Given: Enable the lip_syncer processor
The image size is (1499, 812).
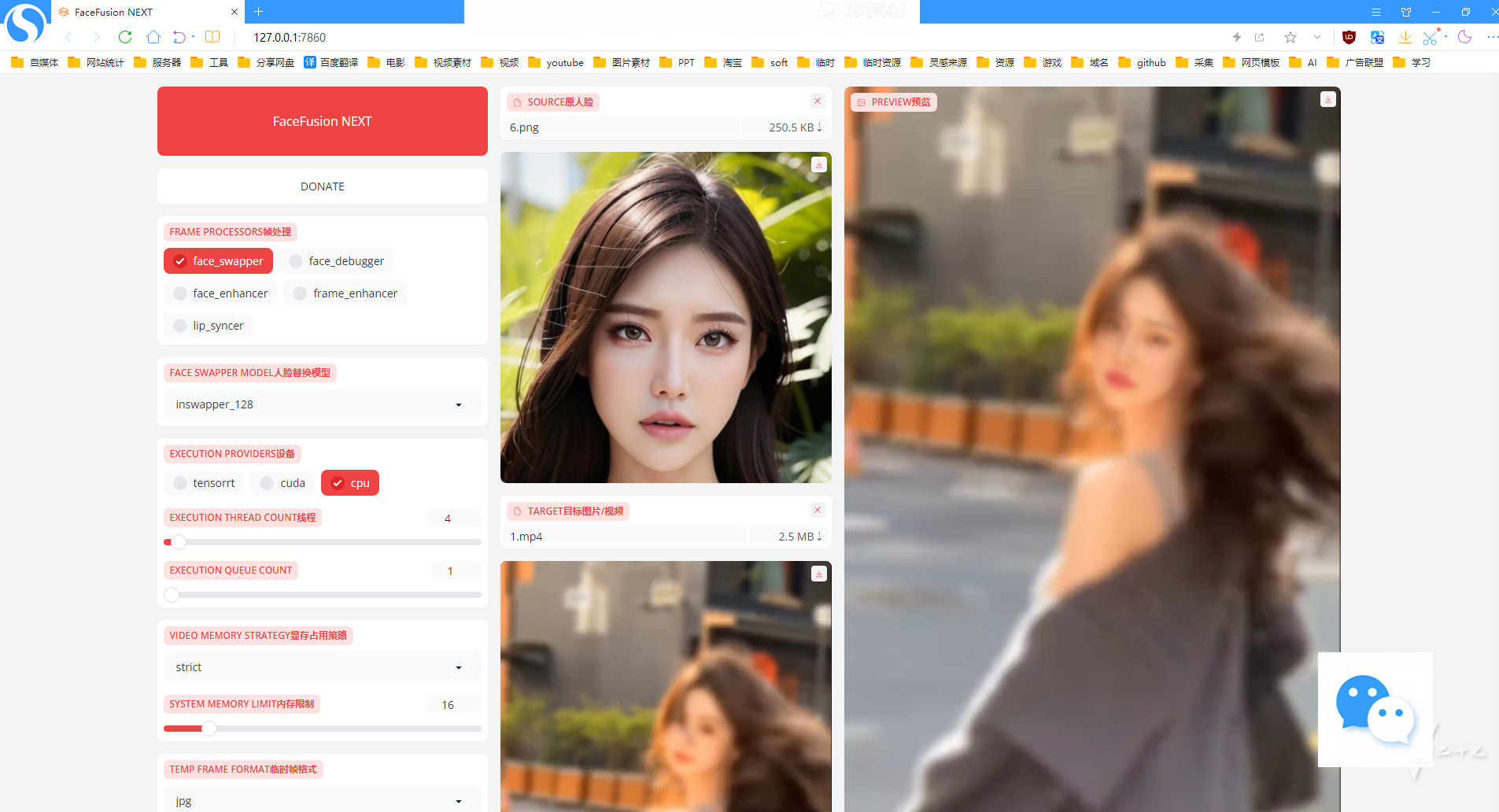Looking at the screenshot, I should (x=209, y=326).
